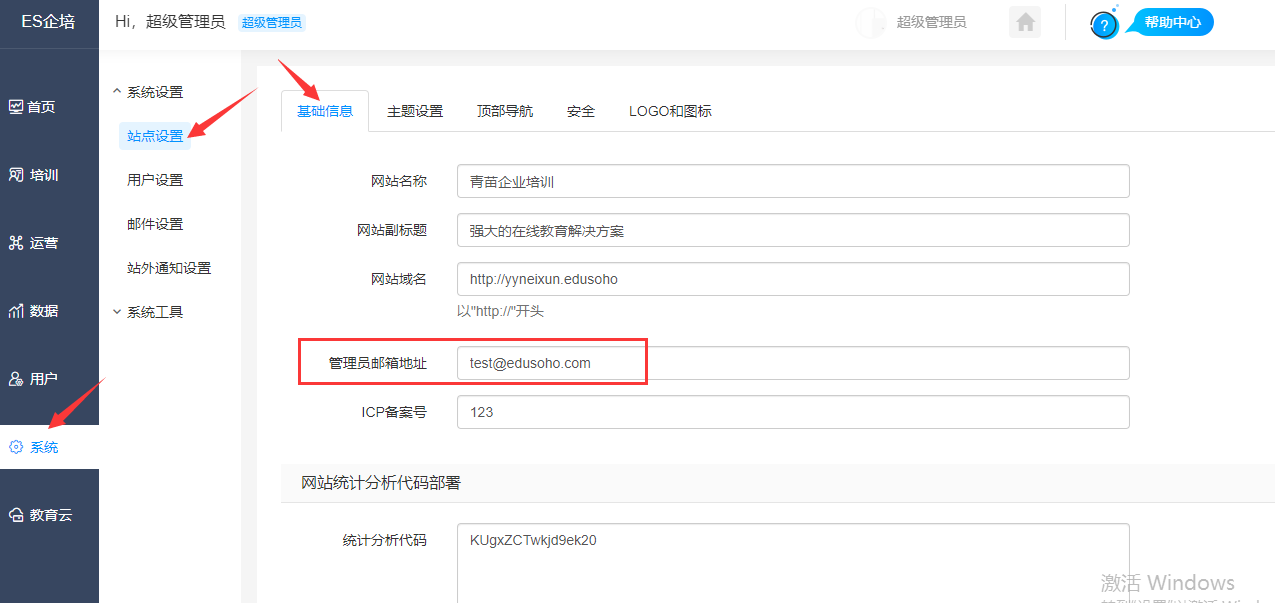Open 培训 training section icon
Image resolution: width=1275 pixels, height=603 pixels.
click(16, 175)
